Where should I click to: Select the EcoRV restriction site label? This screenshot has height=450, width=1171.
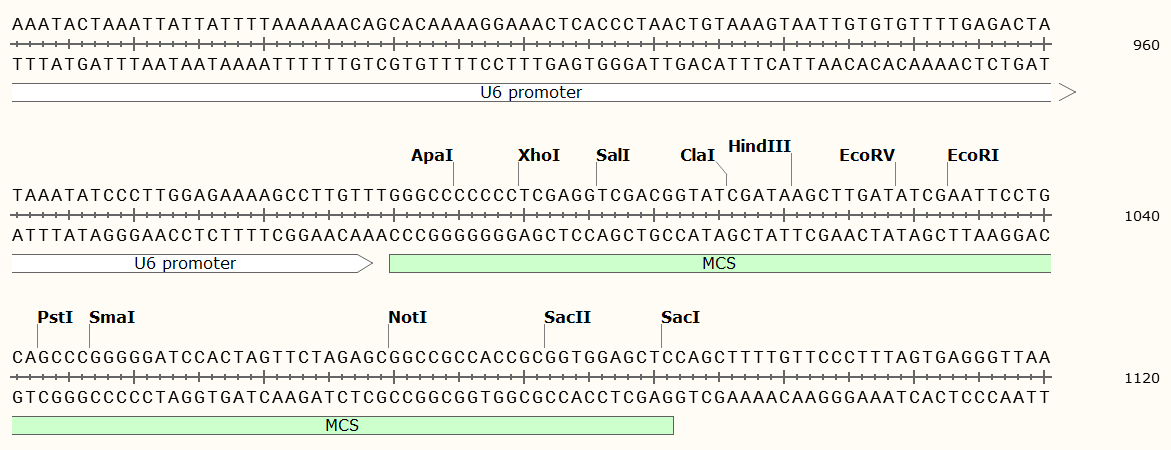867,156
